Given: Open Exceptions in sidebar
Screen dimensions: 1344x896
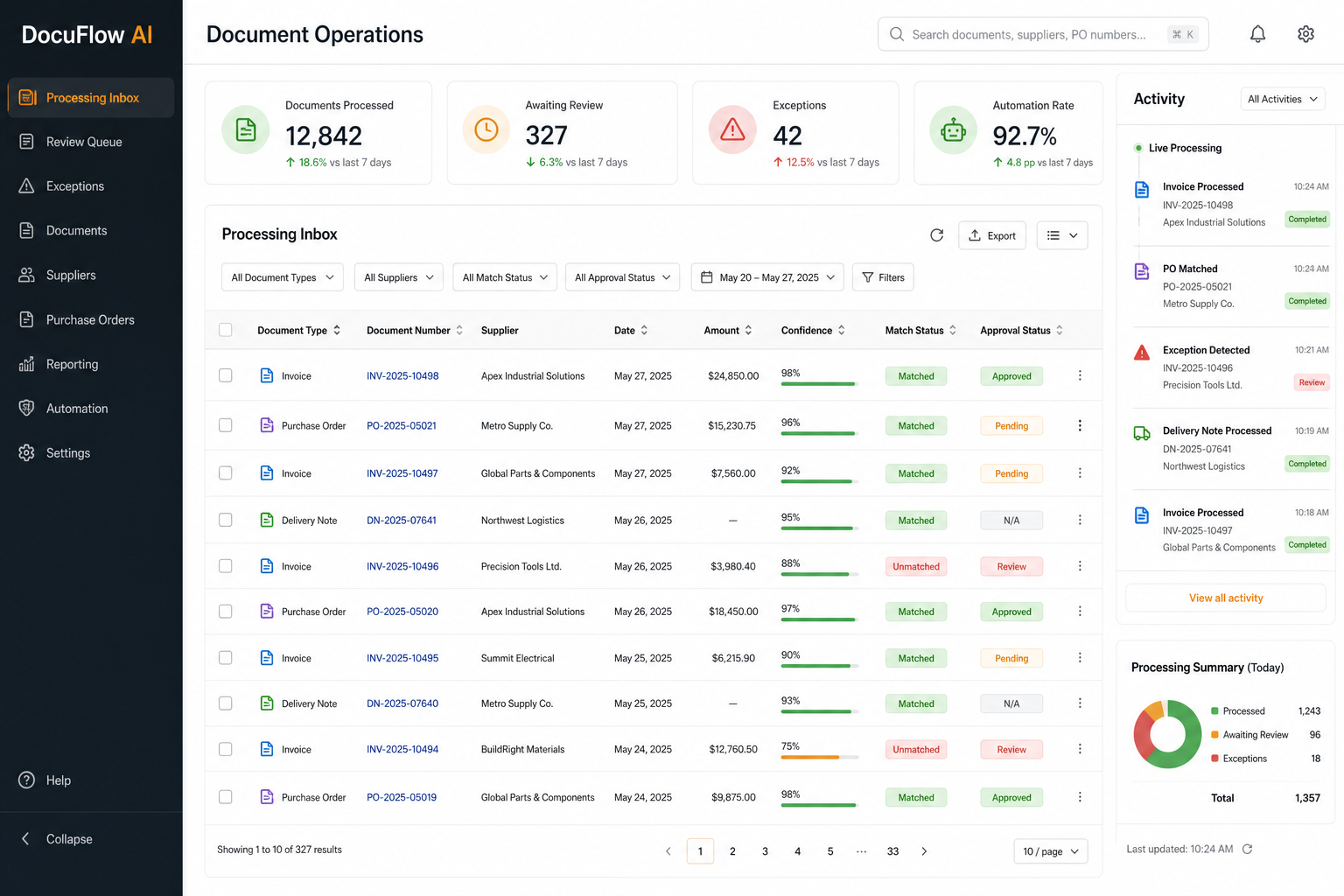Looking at the screenshot, I should click(91, 186).
